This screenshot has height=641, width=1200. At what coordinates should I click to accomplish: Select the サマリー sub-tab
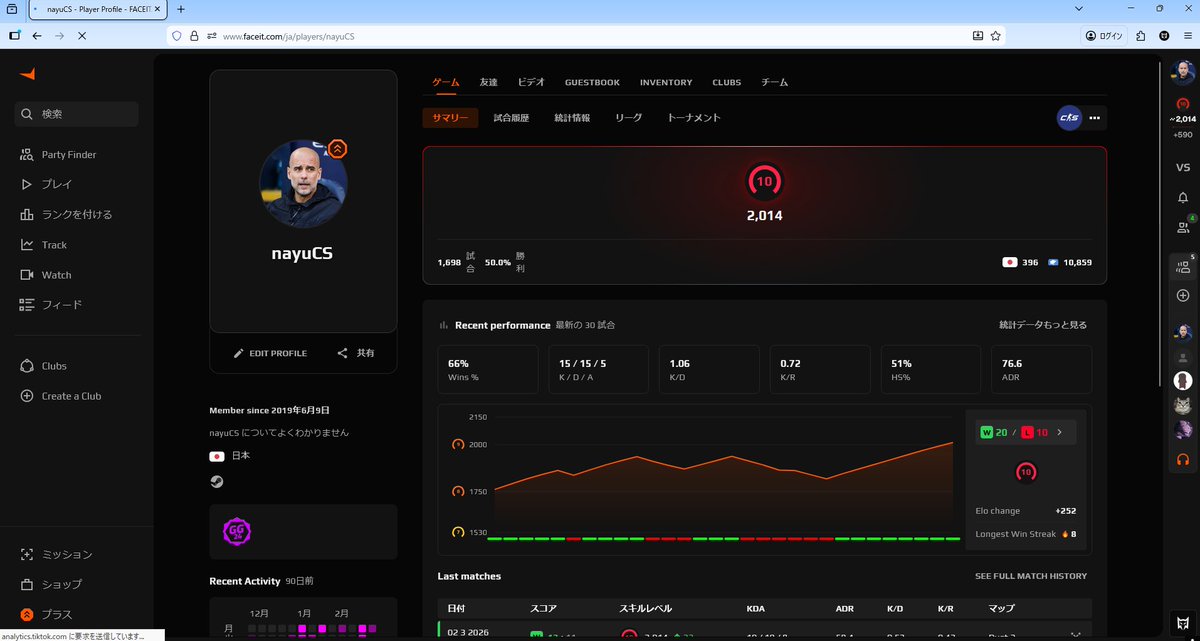click(x=450, y=118)
